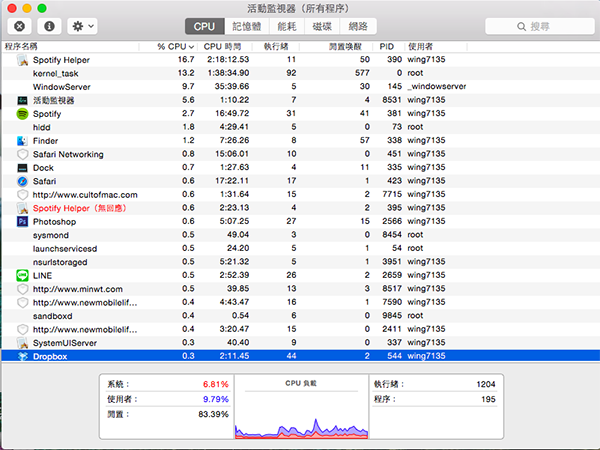This screenshot has height=450, width=600.
Task: Click the red unresponsive Spotify Helper icon
Action: pyautogui.click(x=23, y=208)
